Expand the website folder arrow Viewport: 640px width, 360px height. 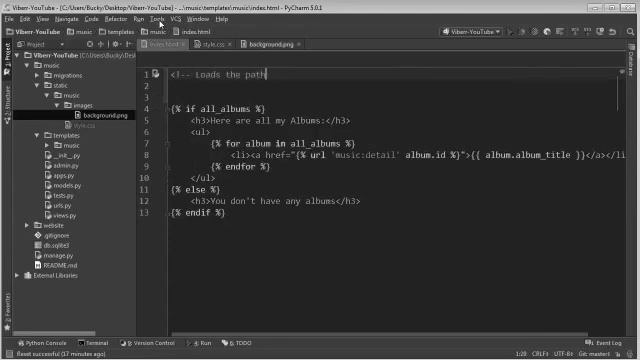pos(27,225)
